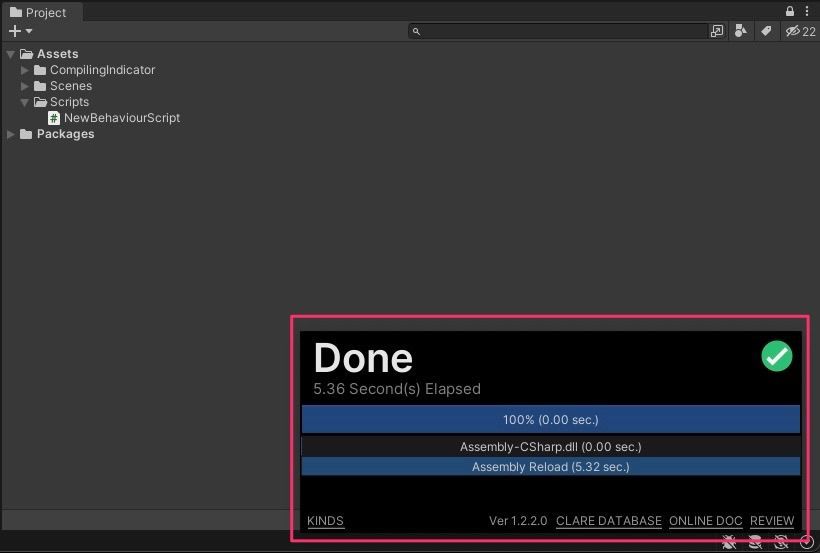The image size is (820, 553).
Task: Open the Project window three-dot options menu
Action: click(807, 11)
